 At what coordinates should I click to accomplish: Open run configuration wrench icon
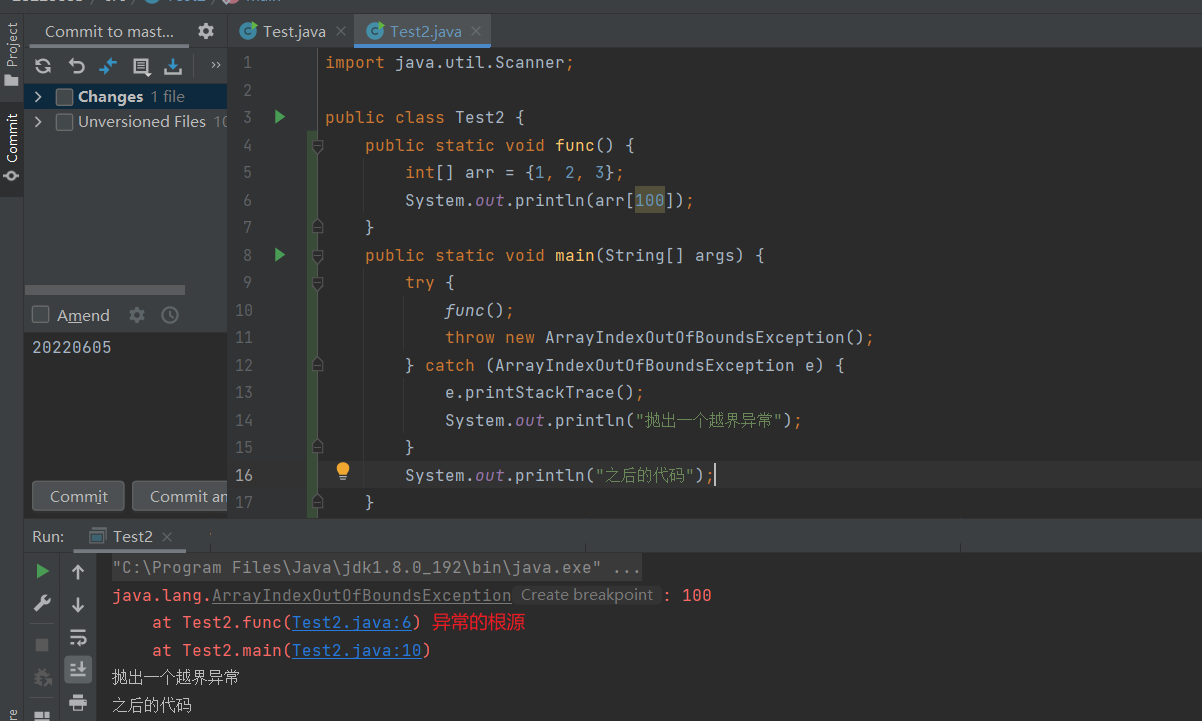pyautogui.click(x=42, y=603)
